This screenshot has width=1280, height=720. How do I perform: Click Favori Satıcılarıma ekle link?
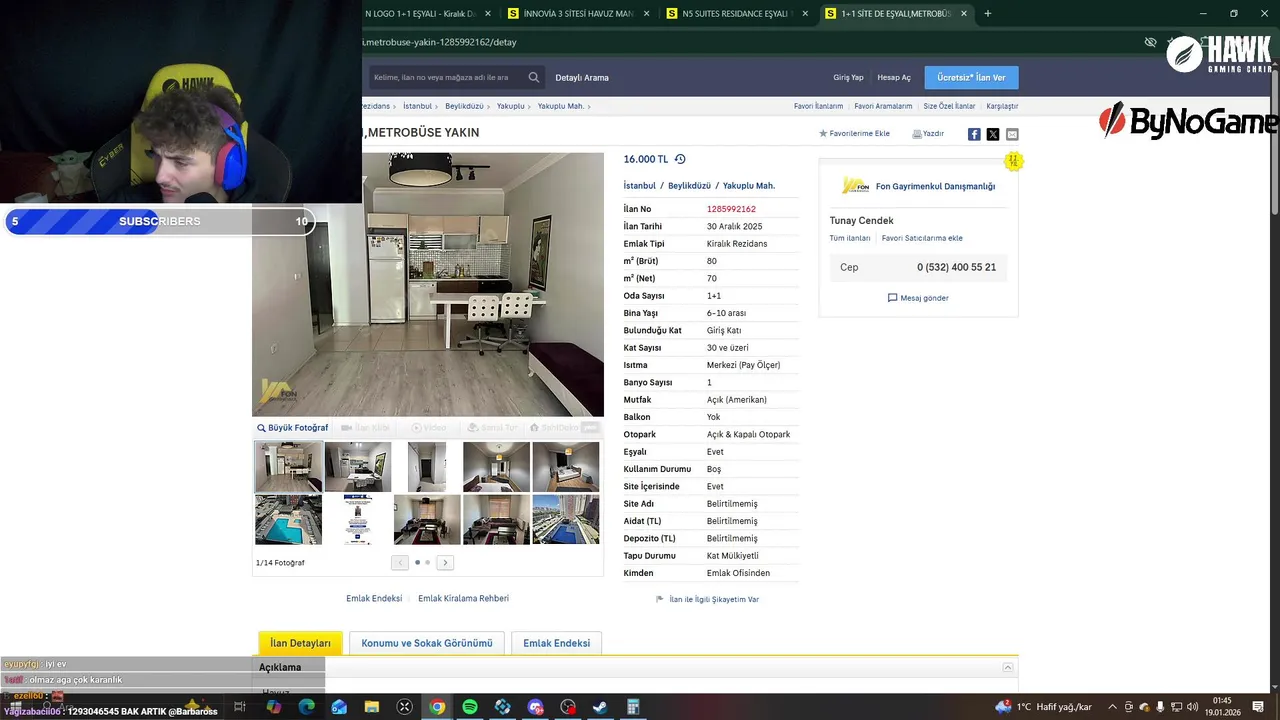pyautogui.click(x=922, y=238)
